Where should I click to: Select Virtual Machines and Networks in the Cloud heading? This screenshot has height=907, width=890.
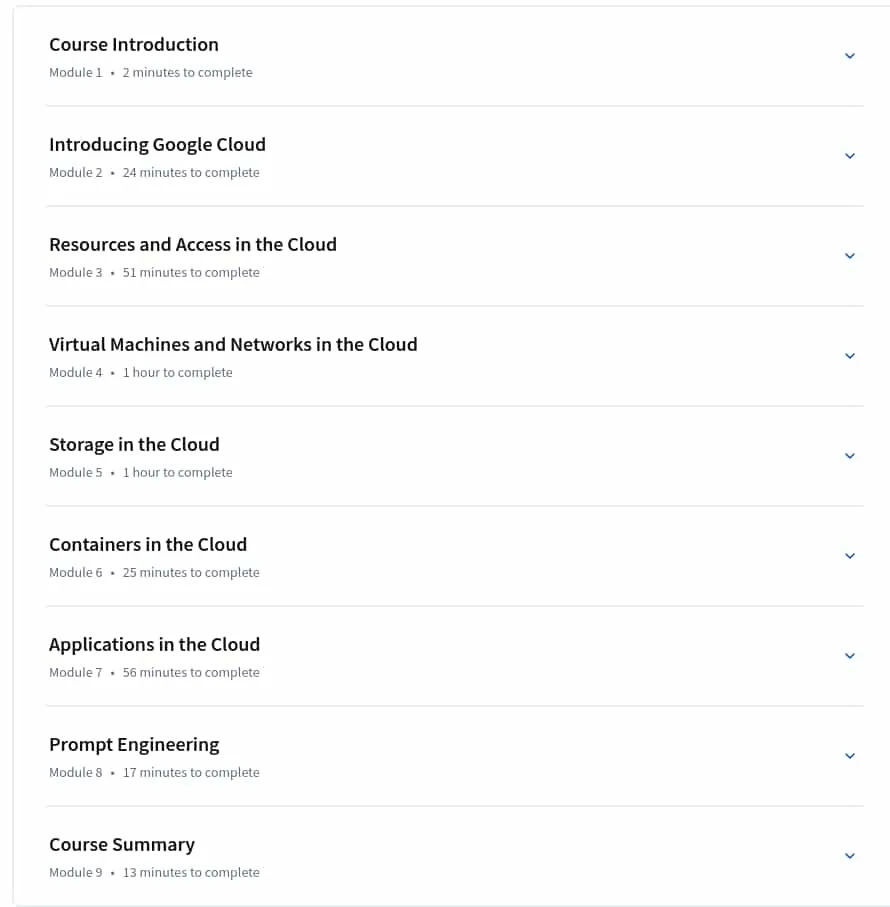[233, 345]
